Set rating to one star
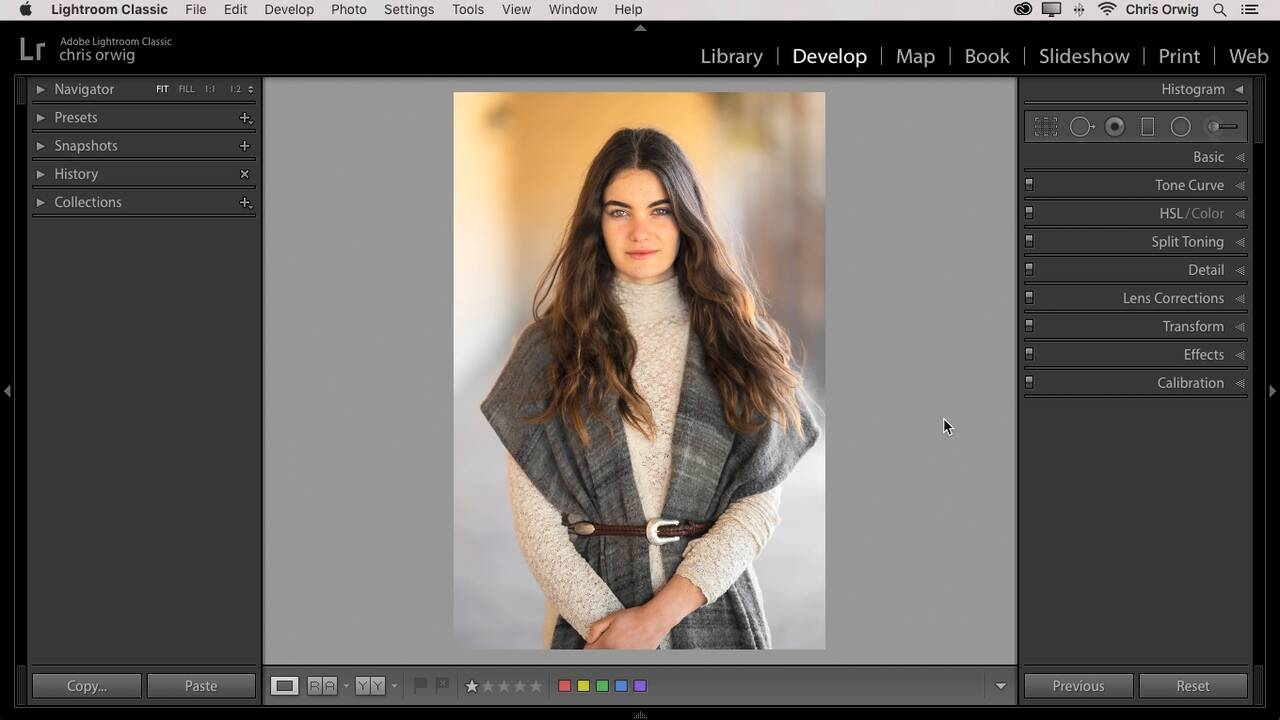The image size is (1280, 720). tap(472, 686)
